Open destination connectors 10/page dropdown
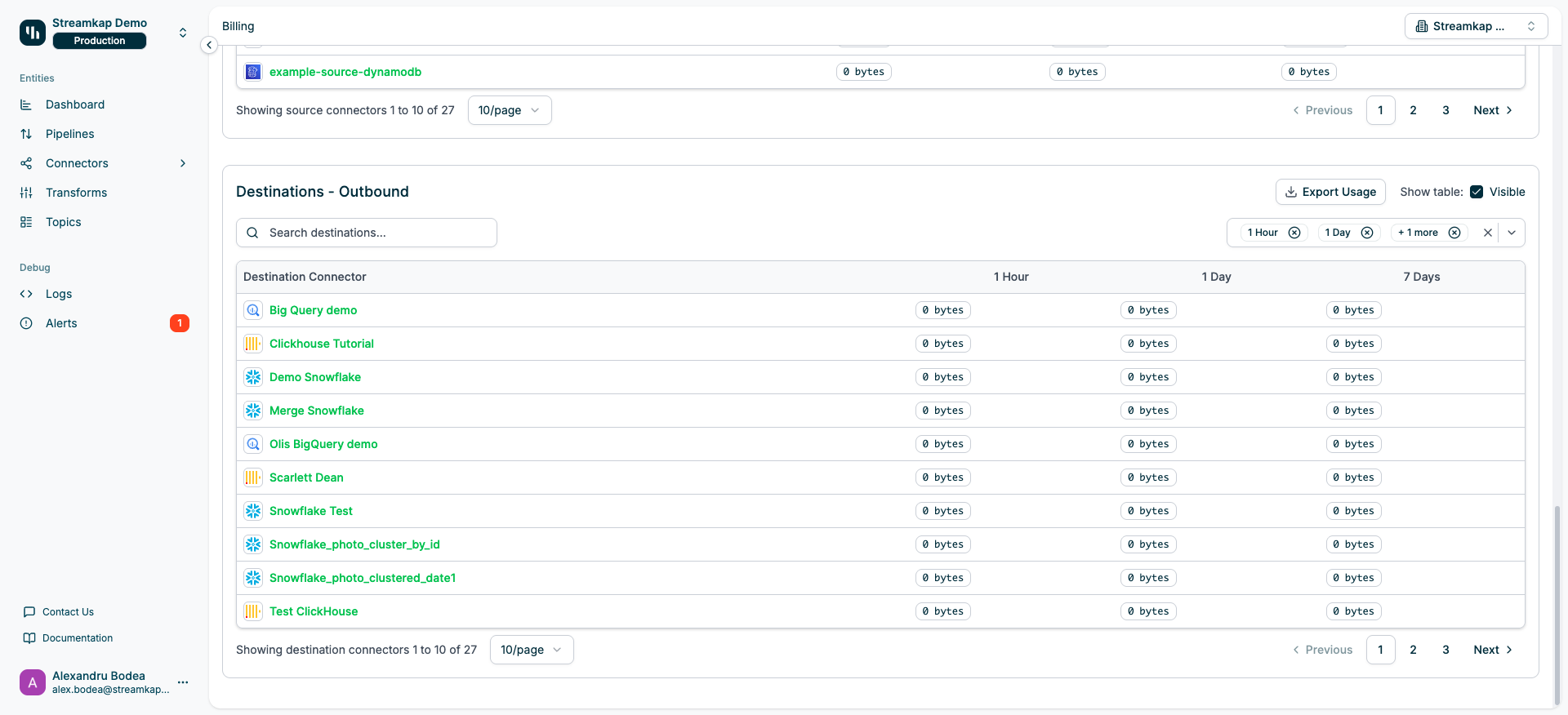Screen dimensions: 1568x715 532,650
